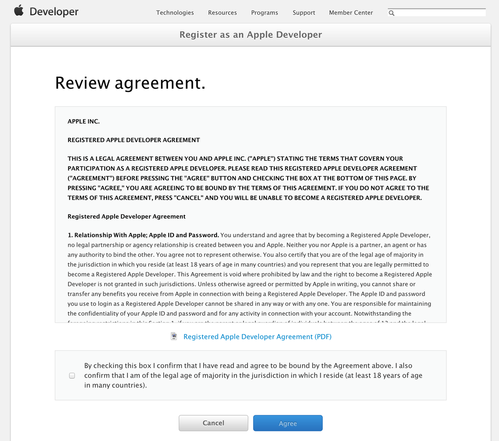
Task: Click the checkbox confirmation statement text
Action: tap(253, 375)
